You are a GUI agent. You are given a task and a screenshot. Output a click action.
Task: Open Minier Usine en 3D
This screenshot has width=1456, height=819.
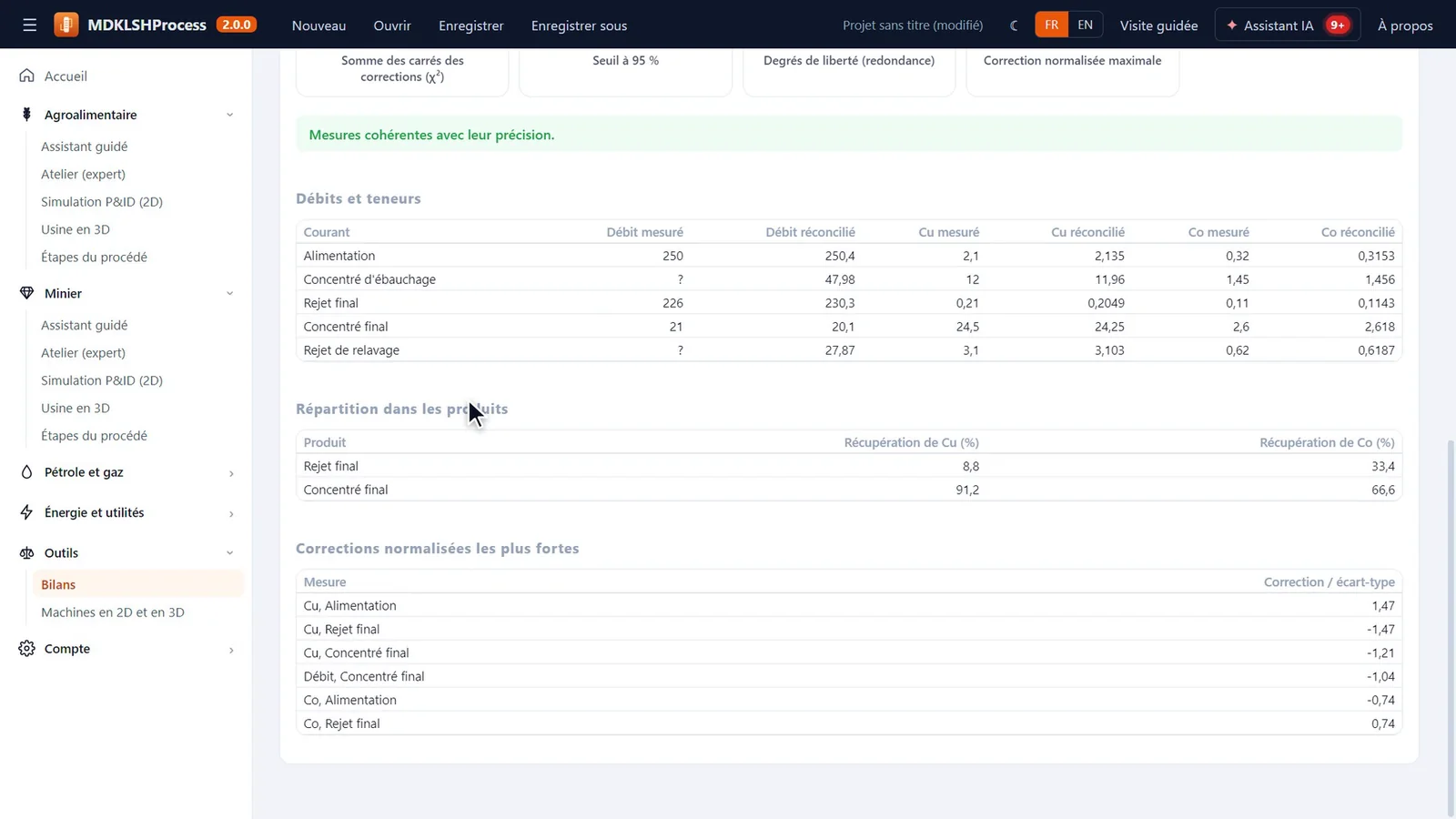[x=76, y=408]
